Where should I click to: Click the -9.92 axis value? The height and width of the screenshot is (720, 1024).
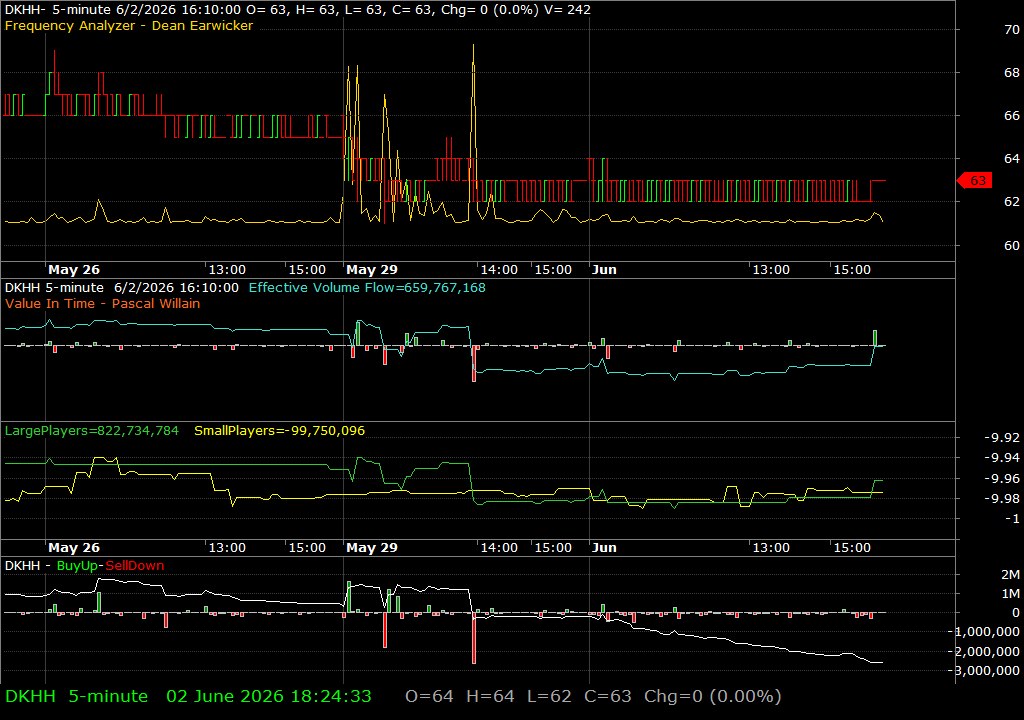[1002, 438]
